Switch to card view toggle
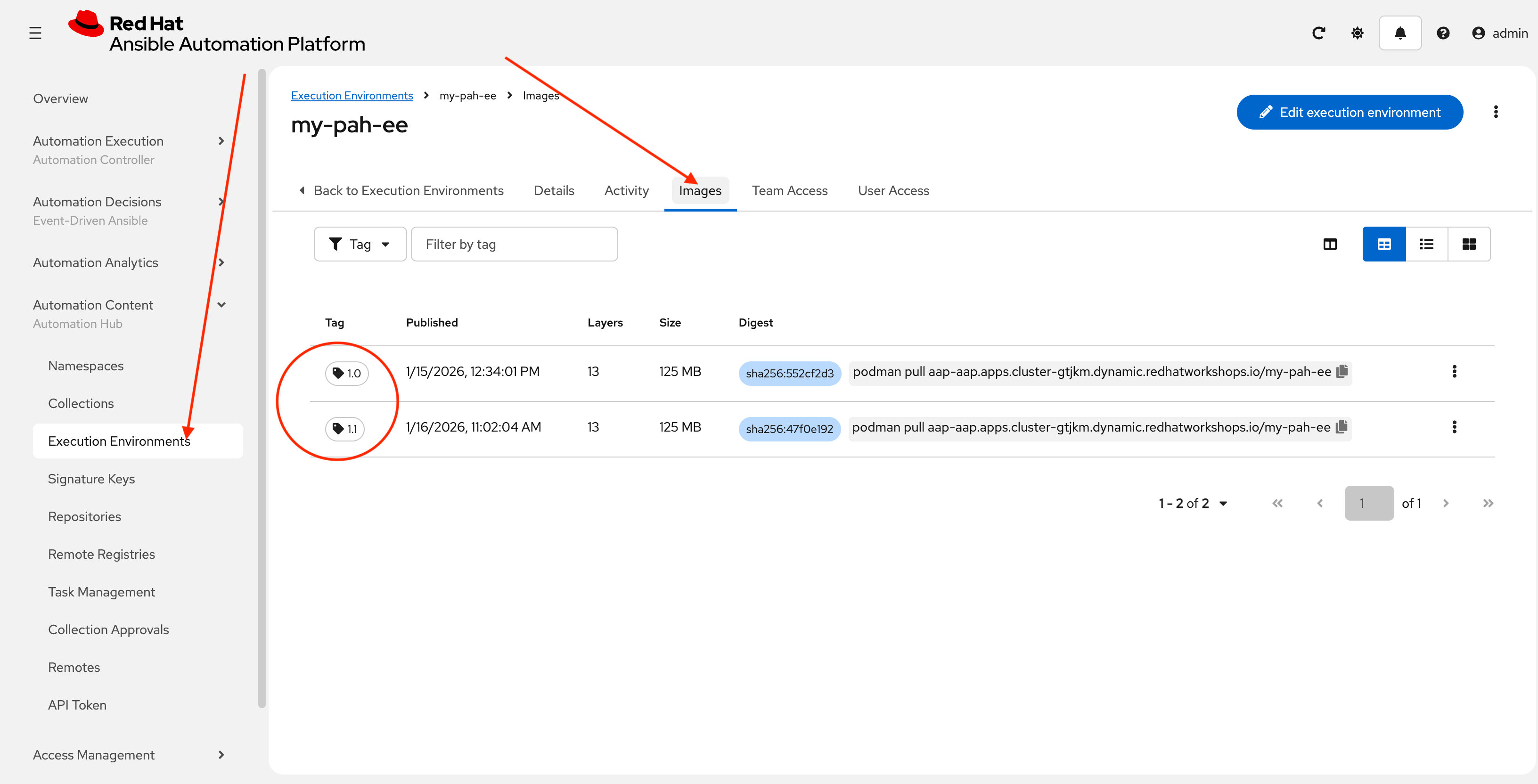The height and width of the screenshot is (784, 1538). point(1469,244)
